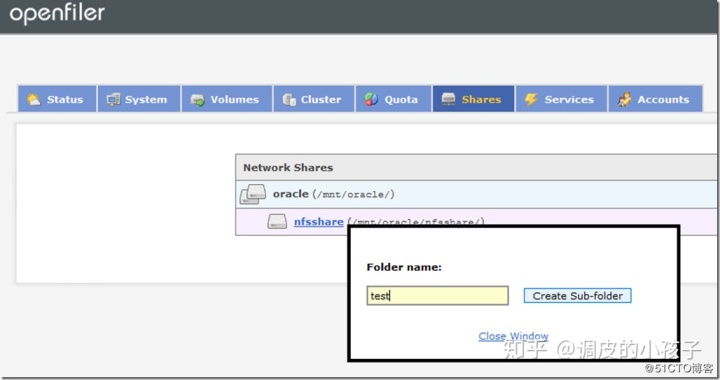Click the nfsshare folder drive icon

[277, 222]
